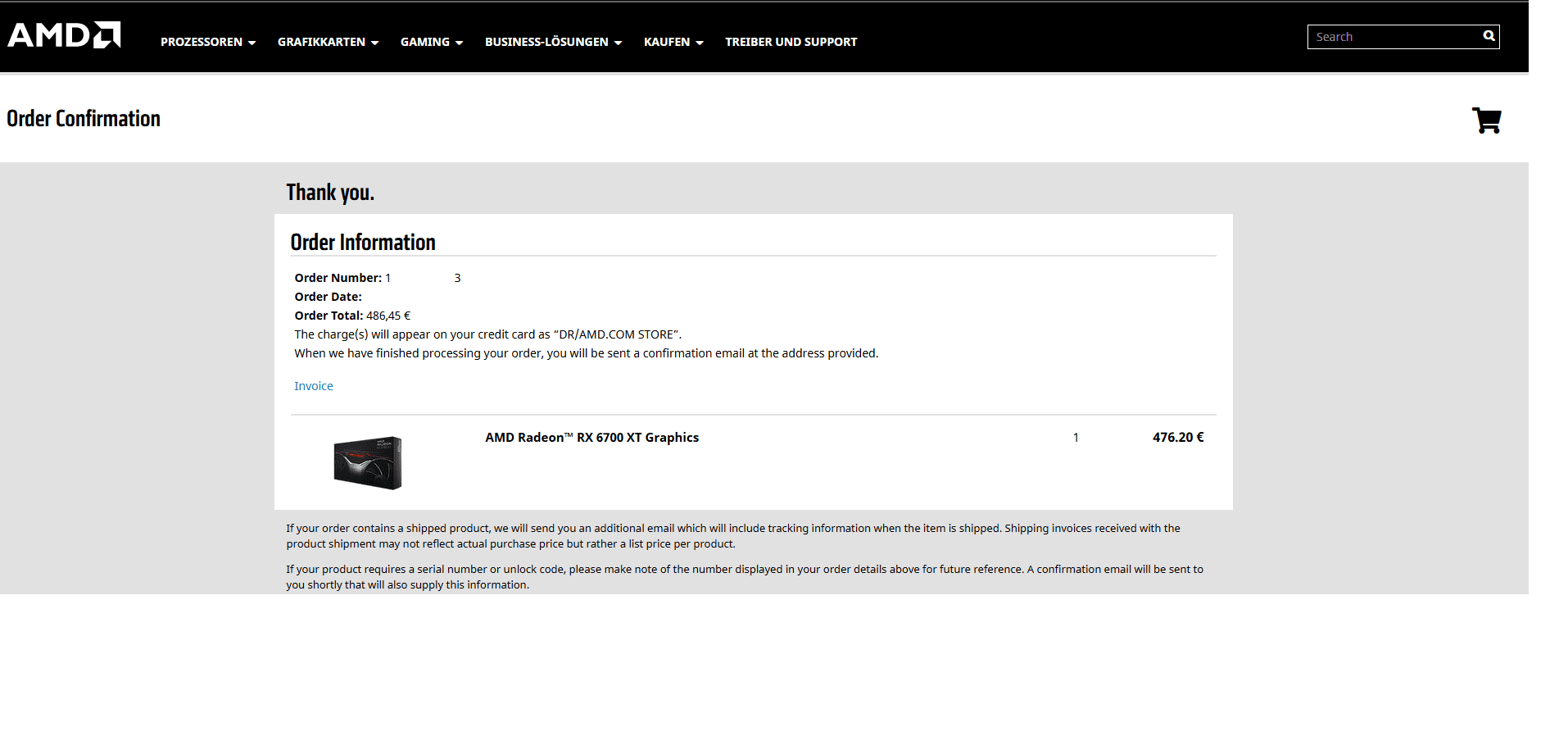Expand the Kaufen dropdown arrow
The width and height of the screenshot is (1568, 750).
point(699,43)
